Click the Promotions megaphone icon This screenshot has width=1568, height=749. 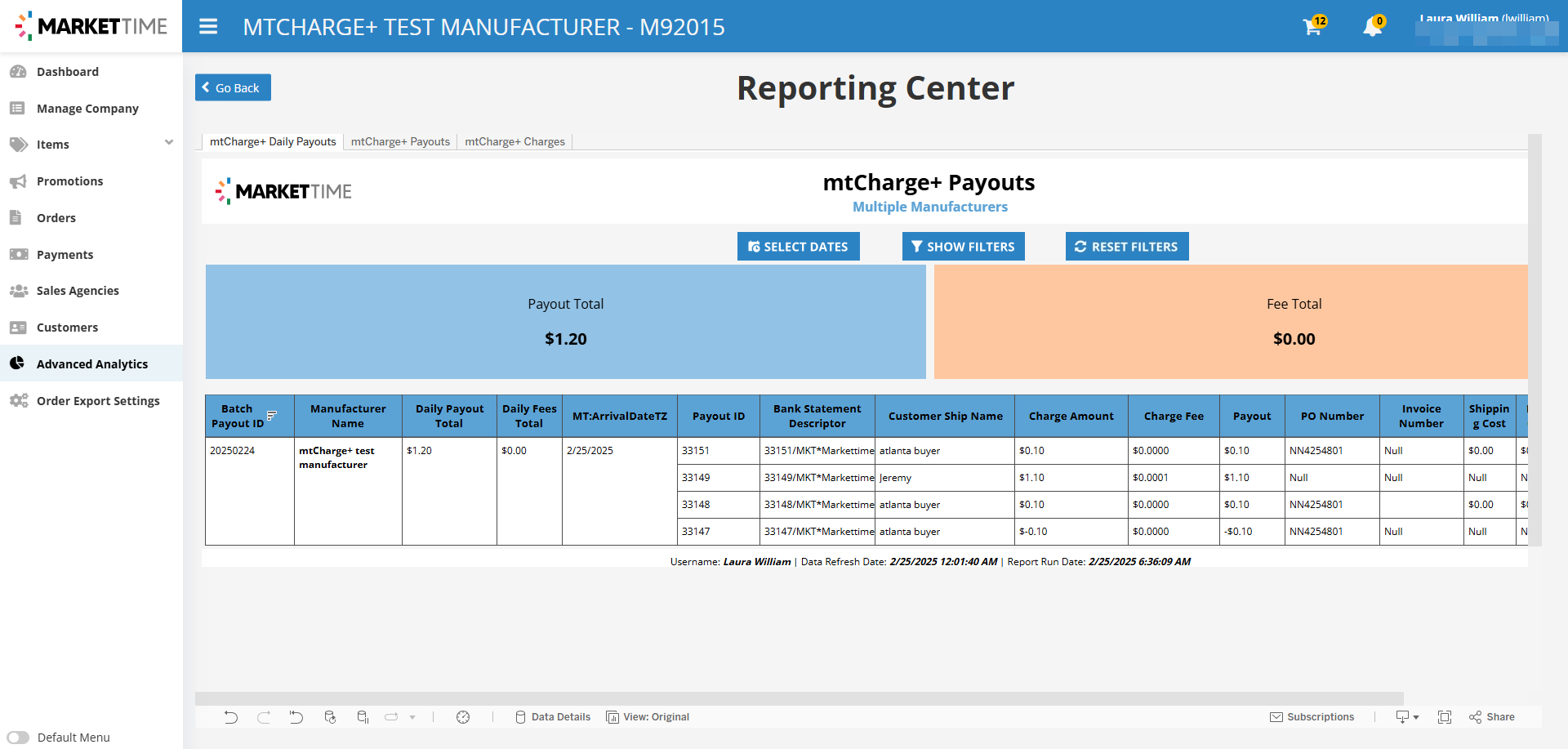18,181
